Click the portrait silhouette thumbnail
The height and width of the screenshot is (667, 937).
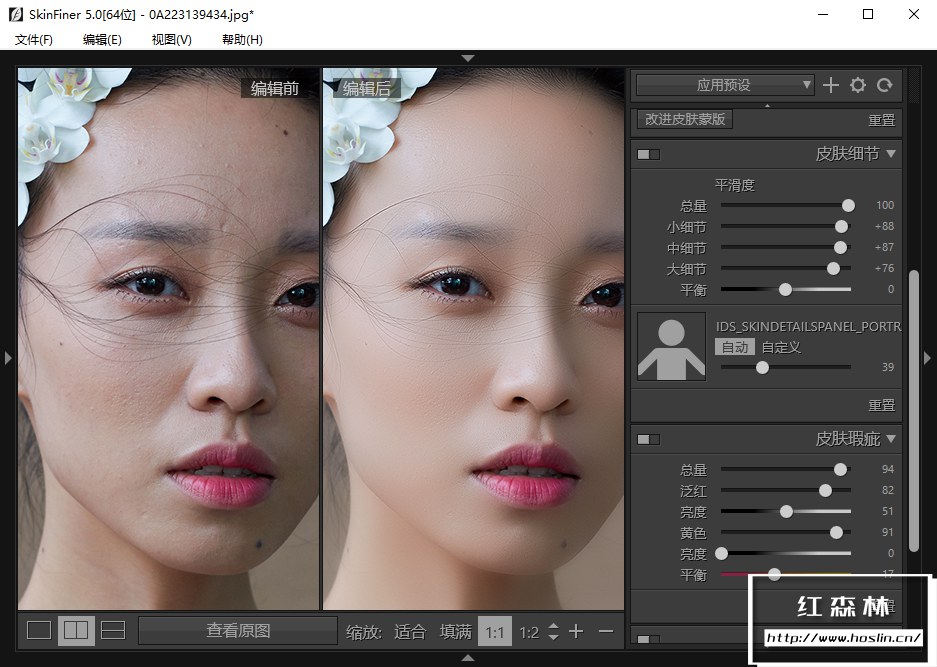pos(671,347)
